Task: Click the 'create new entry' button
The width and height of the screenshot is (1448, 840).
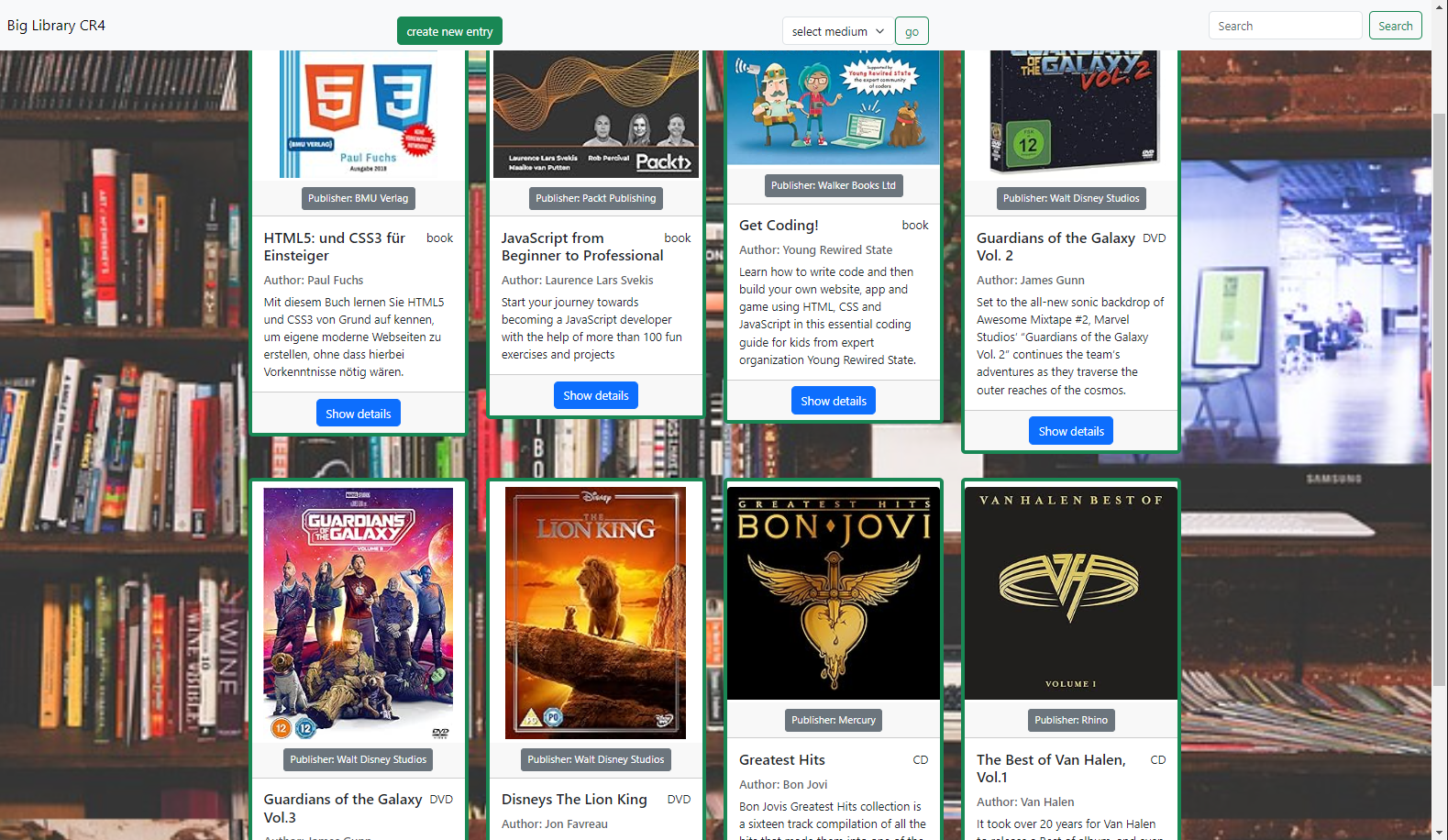Action: (449, 31)
